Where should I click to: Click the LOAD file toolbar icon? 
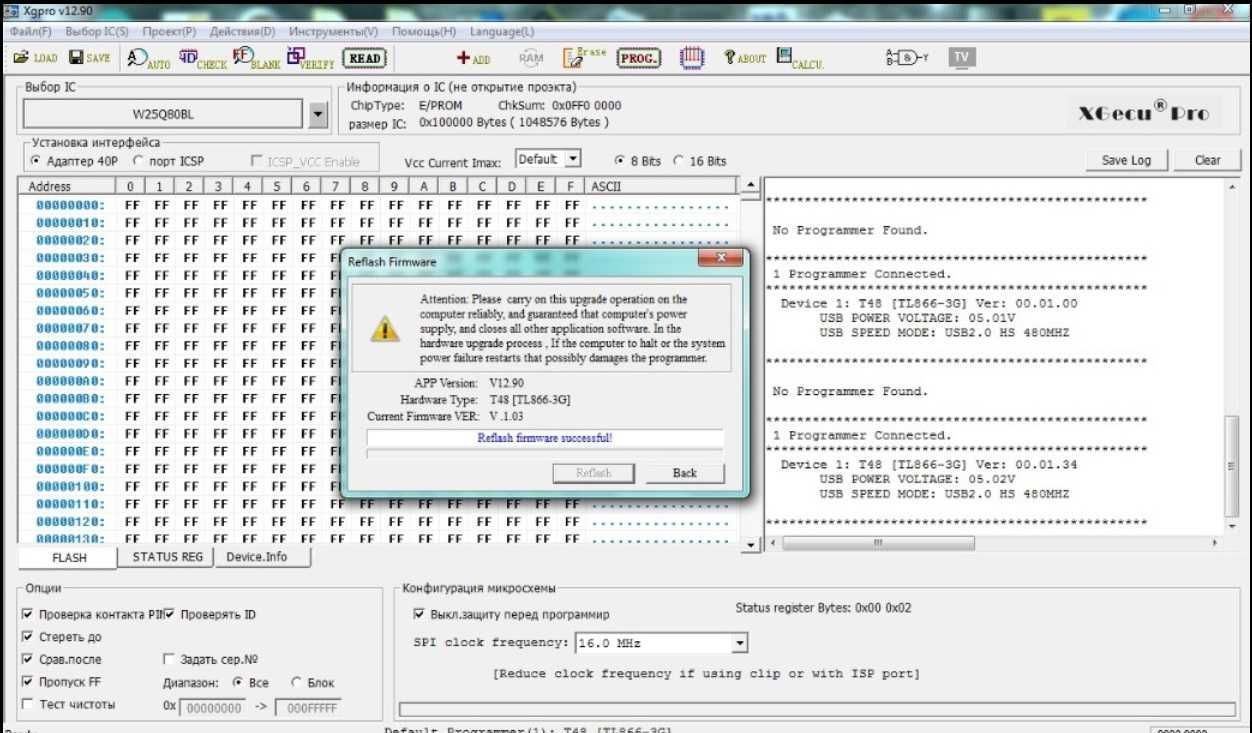(x=35, y=58)
